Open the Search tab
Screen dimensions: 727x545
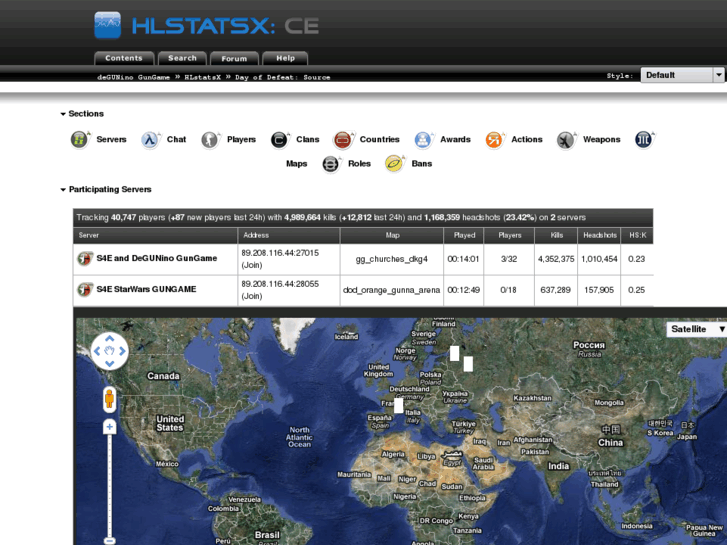click(182, 58)
